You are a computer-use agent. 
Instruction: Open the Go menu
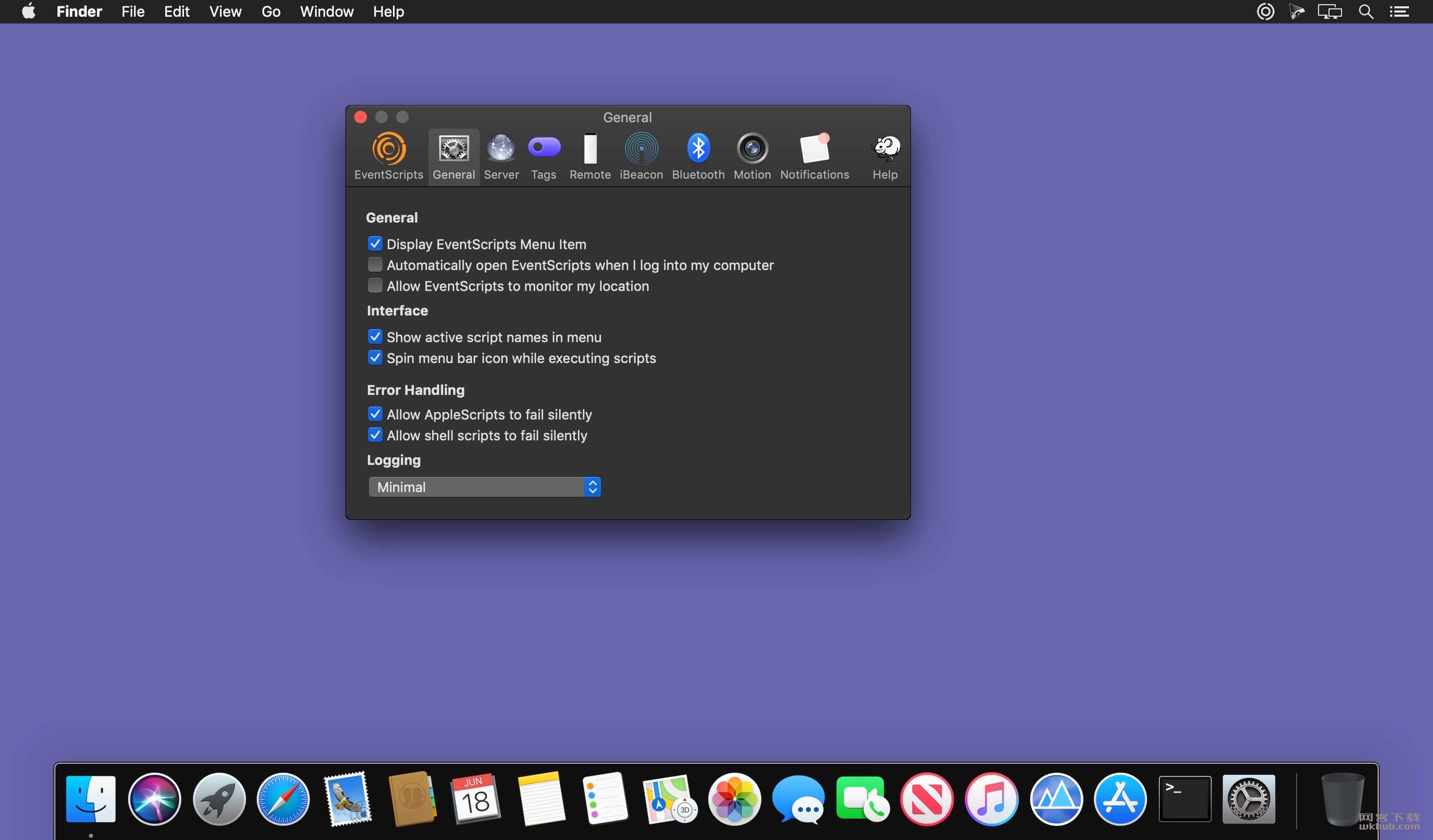click(271, 11)
